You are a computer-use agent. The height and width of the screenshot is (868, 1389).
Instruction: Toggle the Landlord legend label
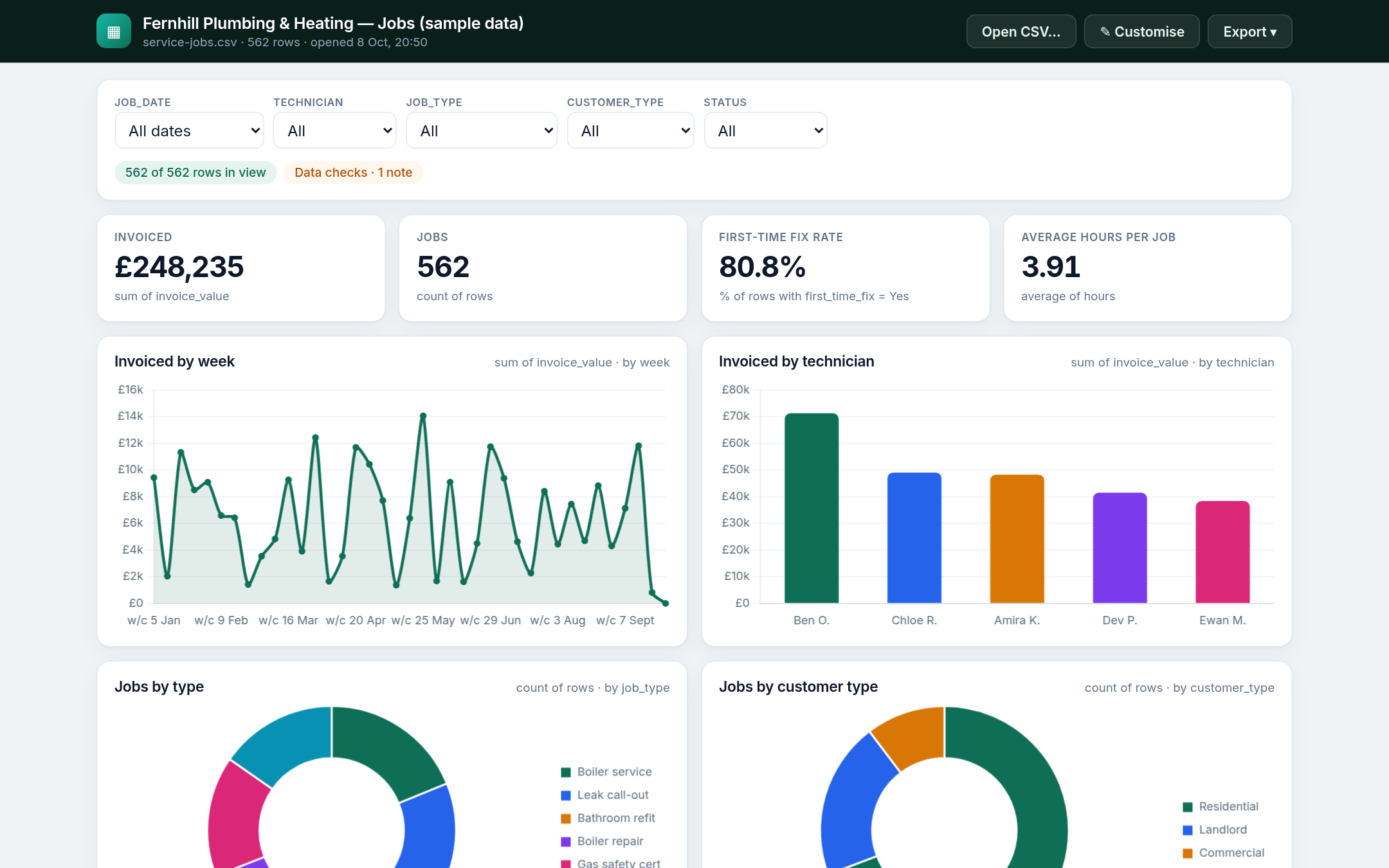(x=1223, y=829)
